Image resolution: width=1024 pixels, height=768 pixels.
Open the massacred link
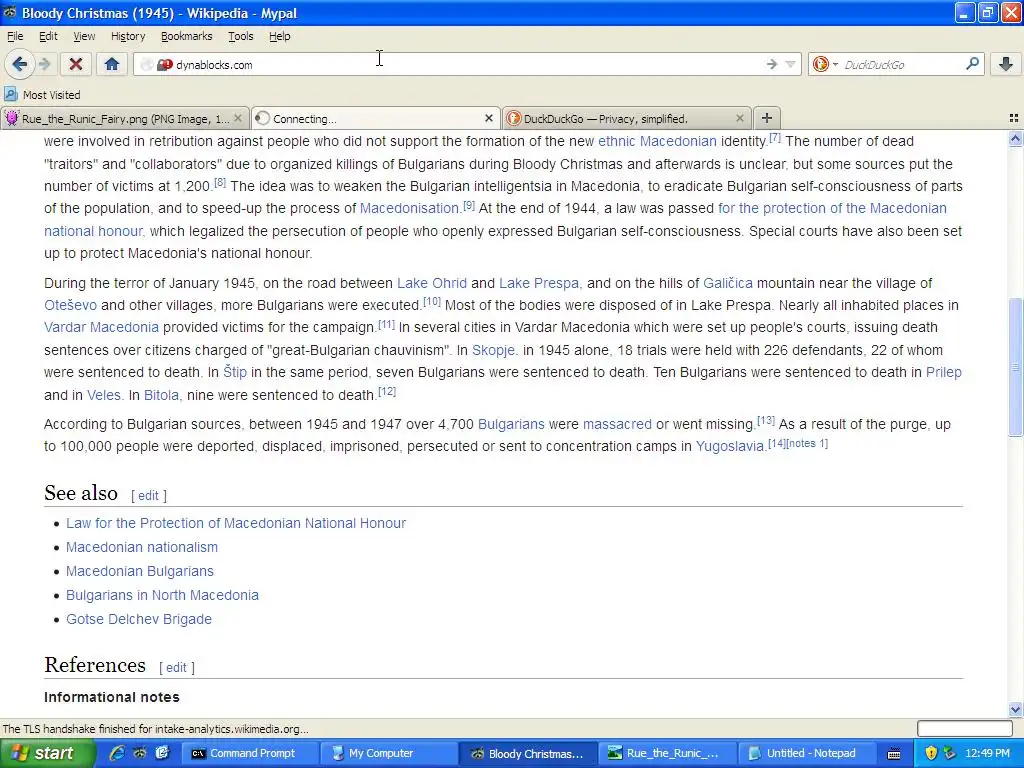617,424
